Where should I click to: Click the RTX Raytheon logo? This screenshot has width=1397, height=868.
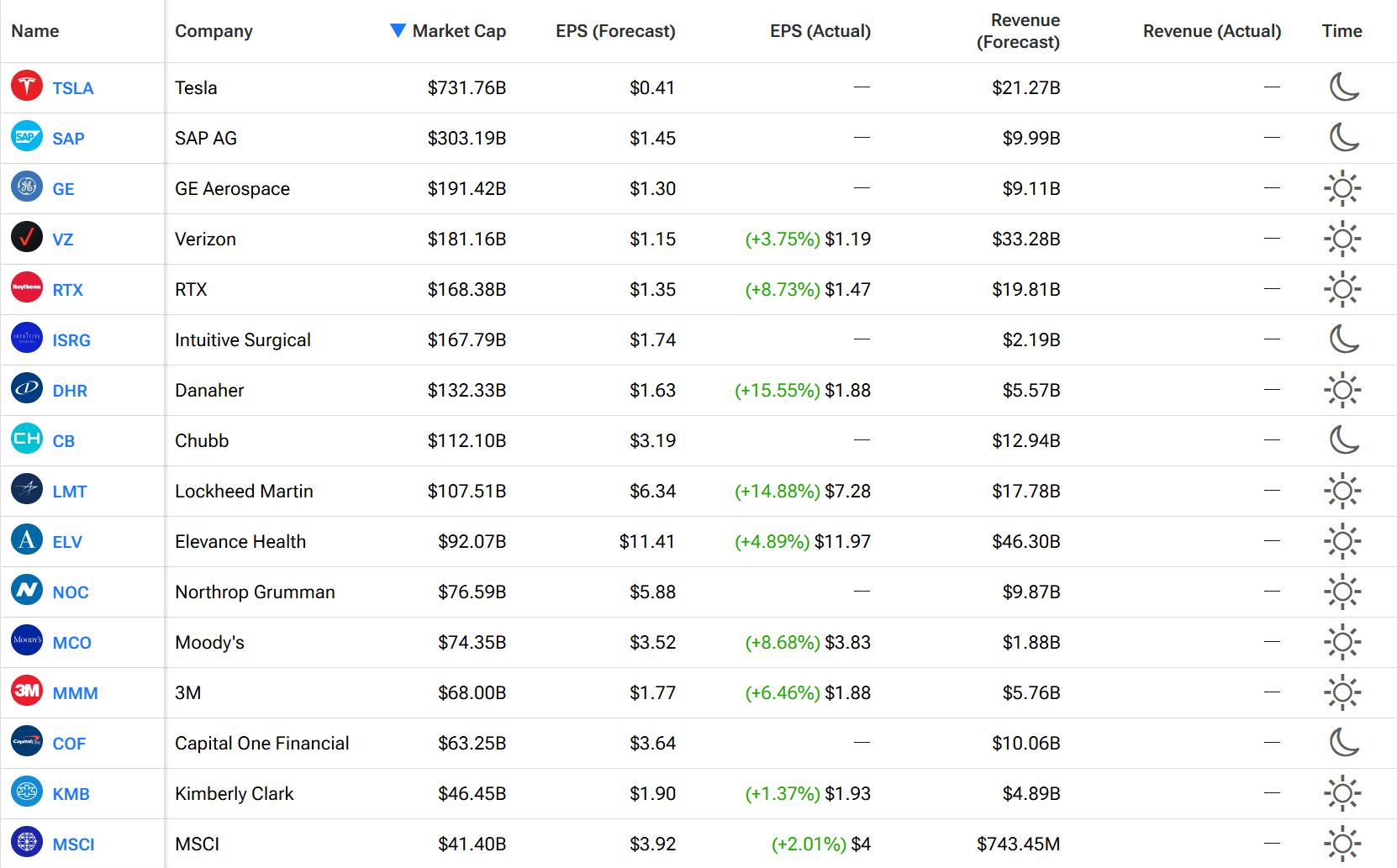(27, 287)
